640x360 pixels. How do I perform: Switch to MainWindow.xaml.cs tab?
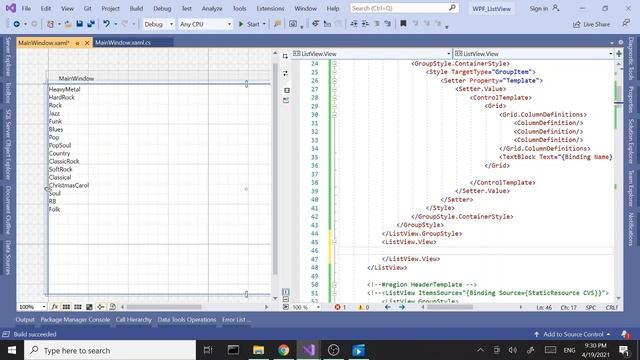(123, 42)
